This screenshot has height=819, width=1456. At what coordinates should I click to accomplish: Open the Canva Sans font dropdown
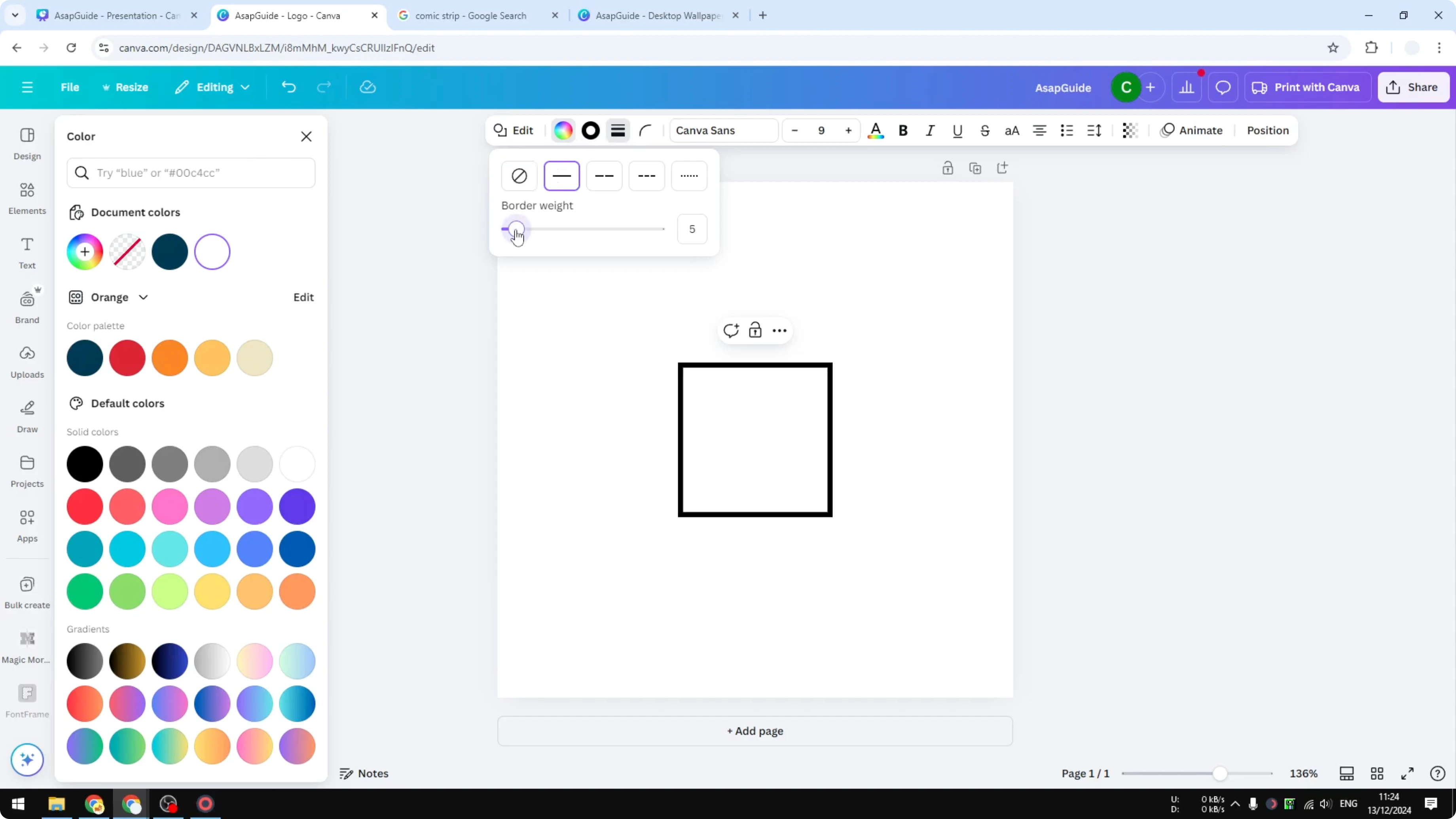[723, 130]
